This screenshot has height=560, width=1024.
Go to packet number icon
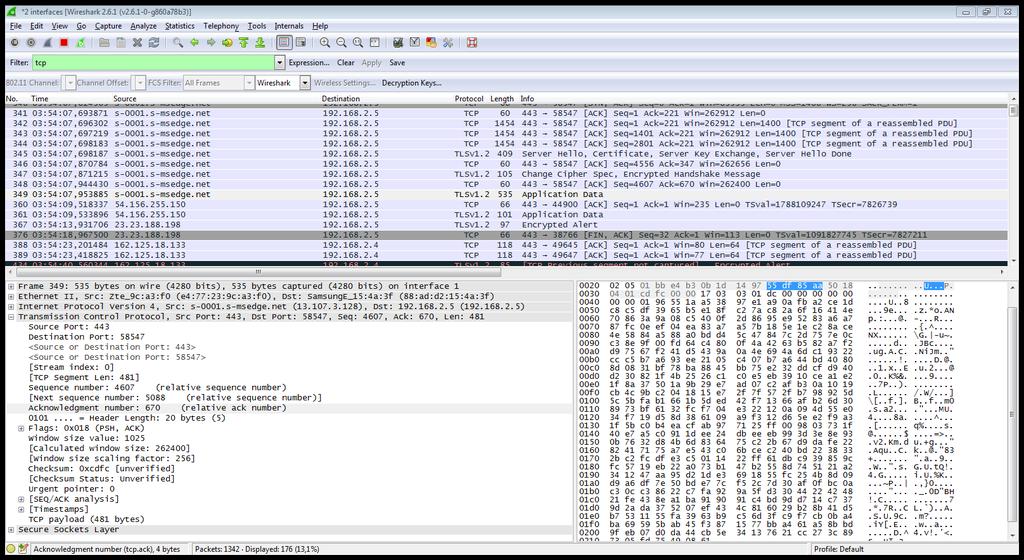tap(227, 42)
